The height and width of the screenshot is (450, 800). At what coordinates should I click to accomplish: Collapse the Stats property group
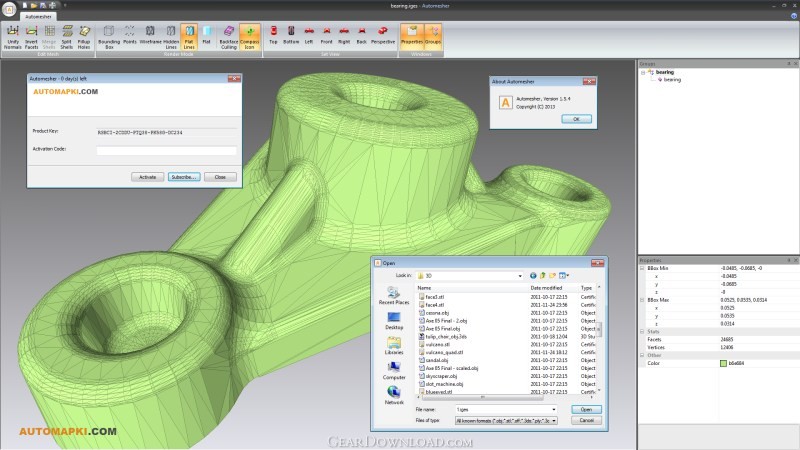tap(642, 332)
